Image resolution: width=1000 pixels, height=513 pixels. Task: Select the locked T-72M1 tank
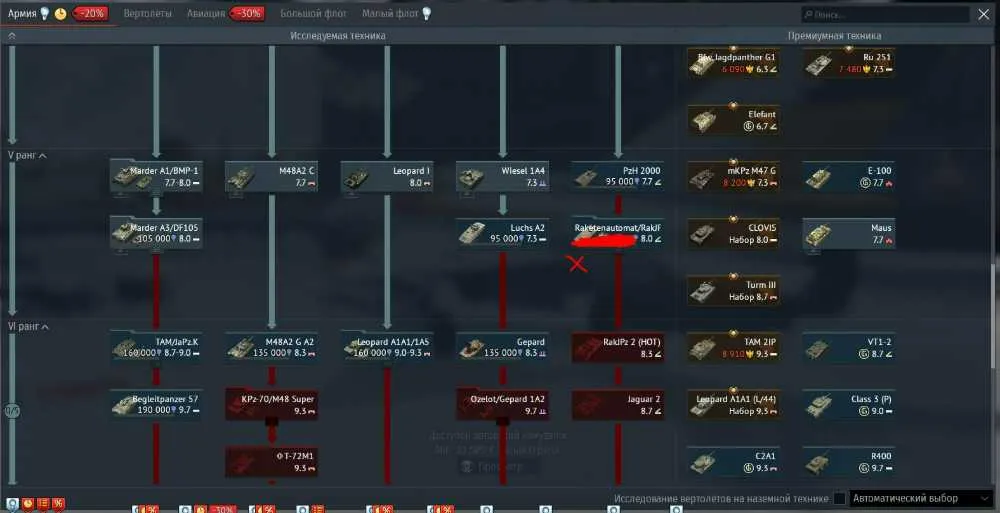click(x=272, y=461)
